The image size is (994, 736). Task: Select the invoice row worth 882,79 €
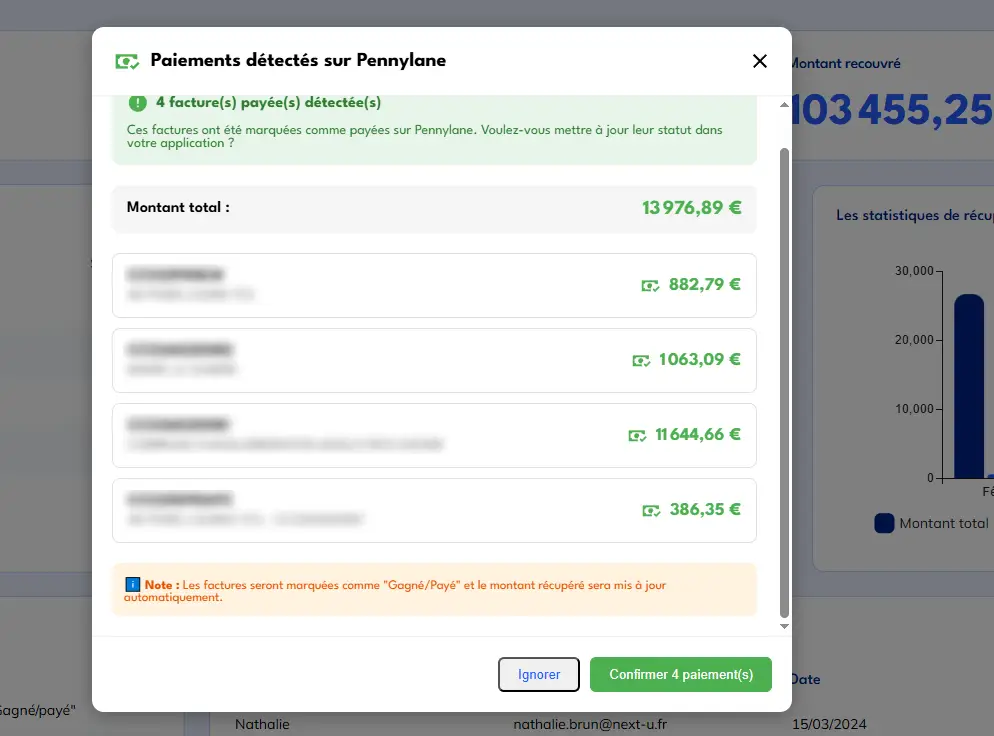click(434, 285)
